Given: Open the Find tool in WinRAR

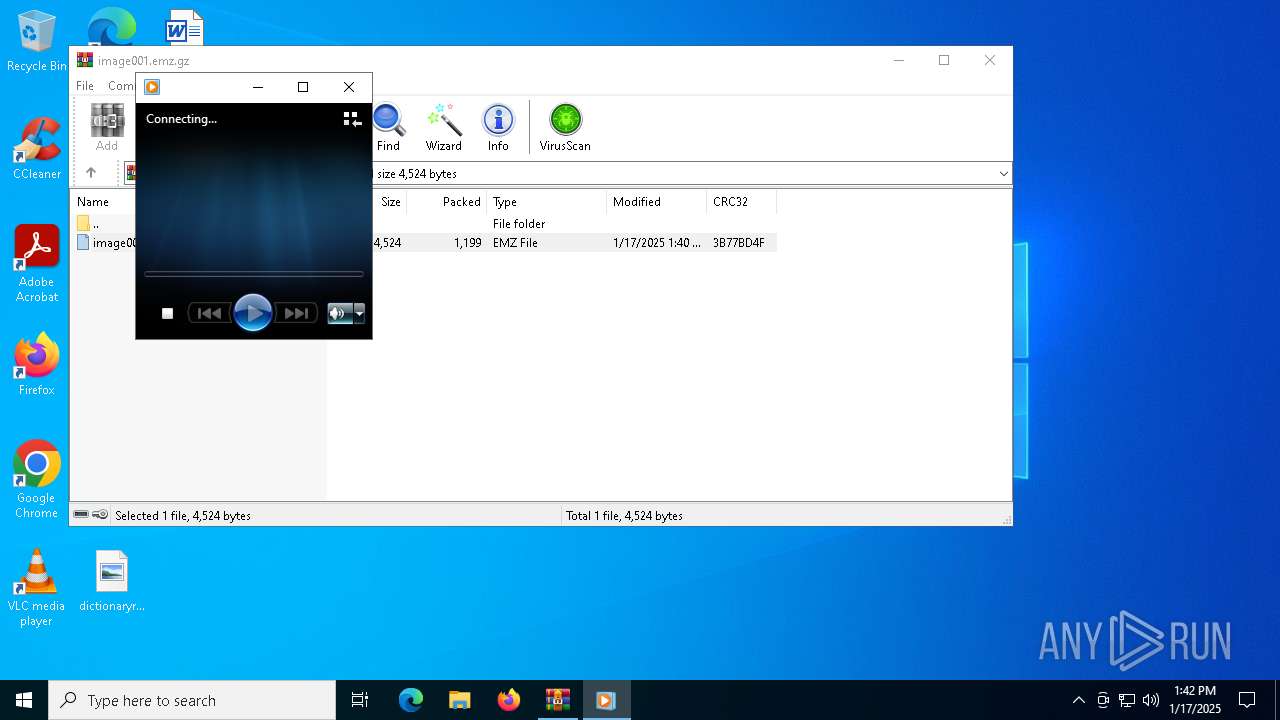Looking at the screenshot, I should point(388,128).
